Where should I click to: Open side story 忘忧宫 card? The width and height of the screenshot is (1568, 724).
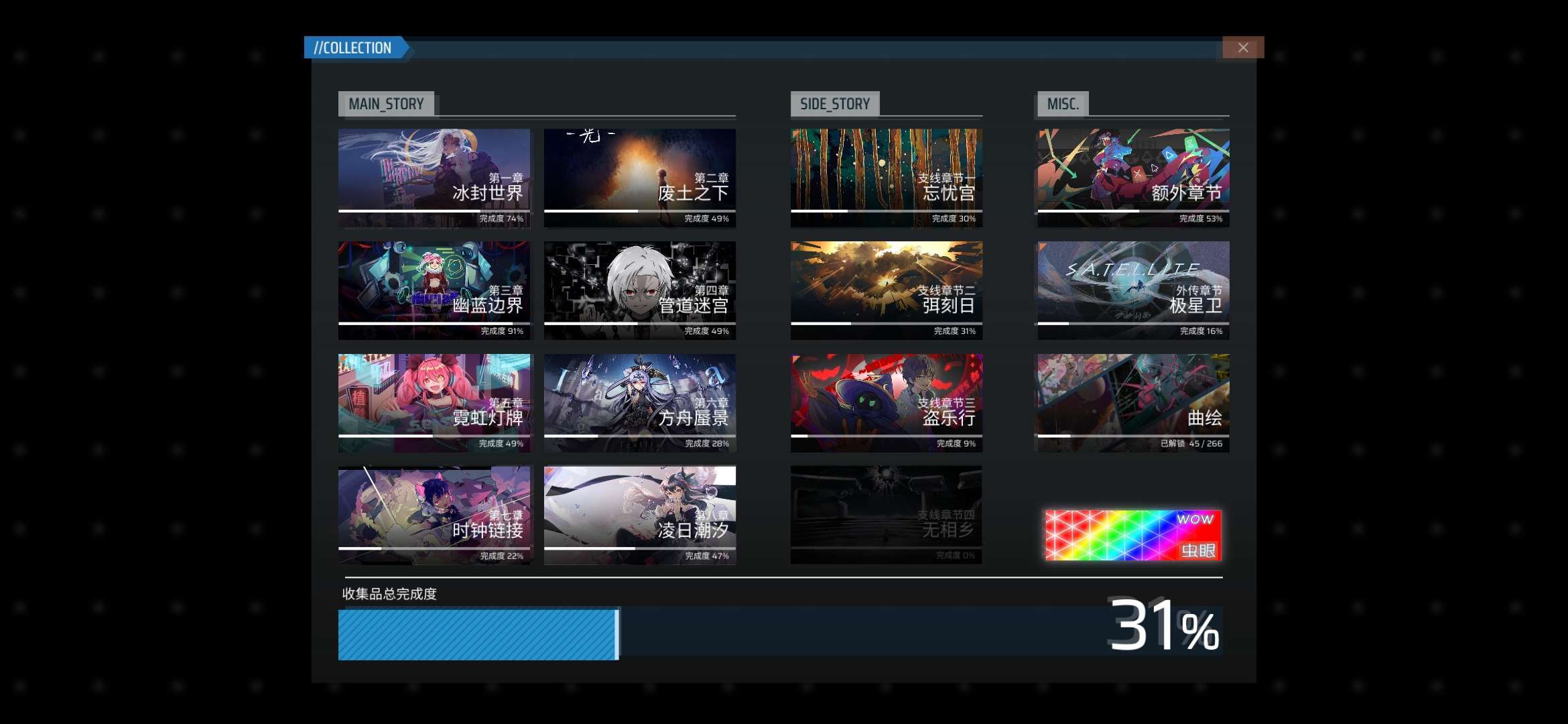(886, 178)
